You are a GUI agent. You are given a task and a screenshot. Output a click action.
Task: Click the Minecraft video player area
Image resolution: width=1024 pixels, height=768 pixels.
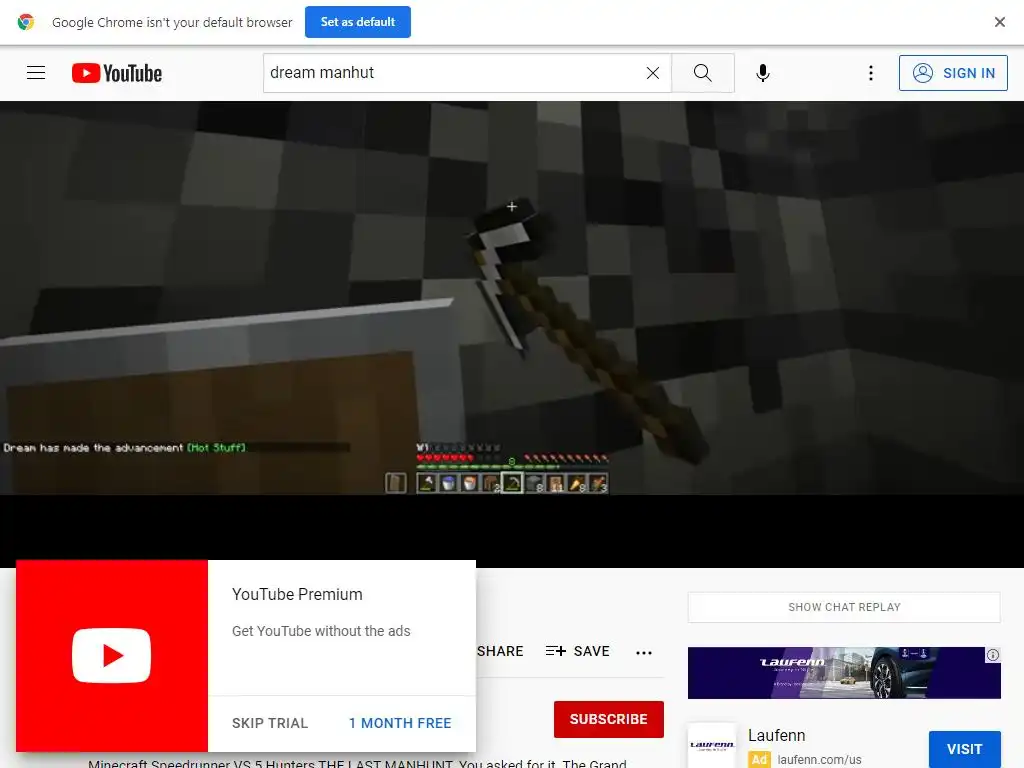(512, 298)
